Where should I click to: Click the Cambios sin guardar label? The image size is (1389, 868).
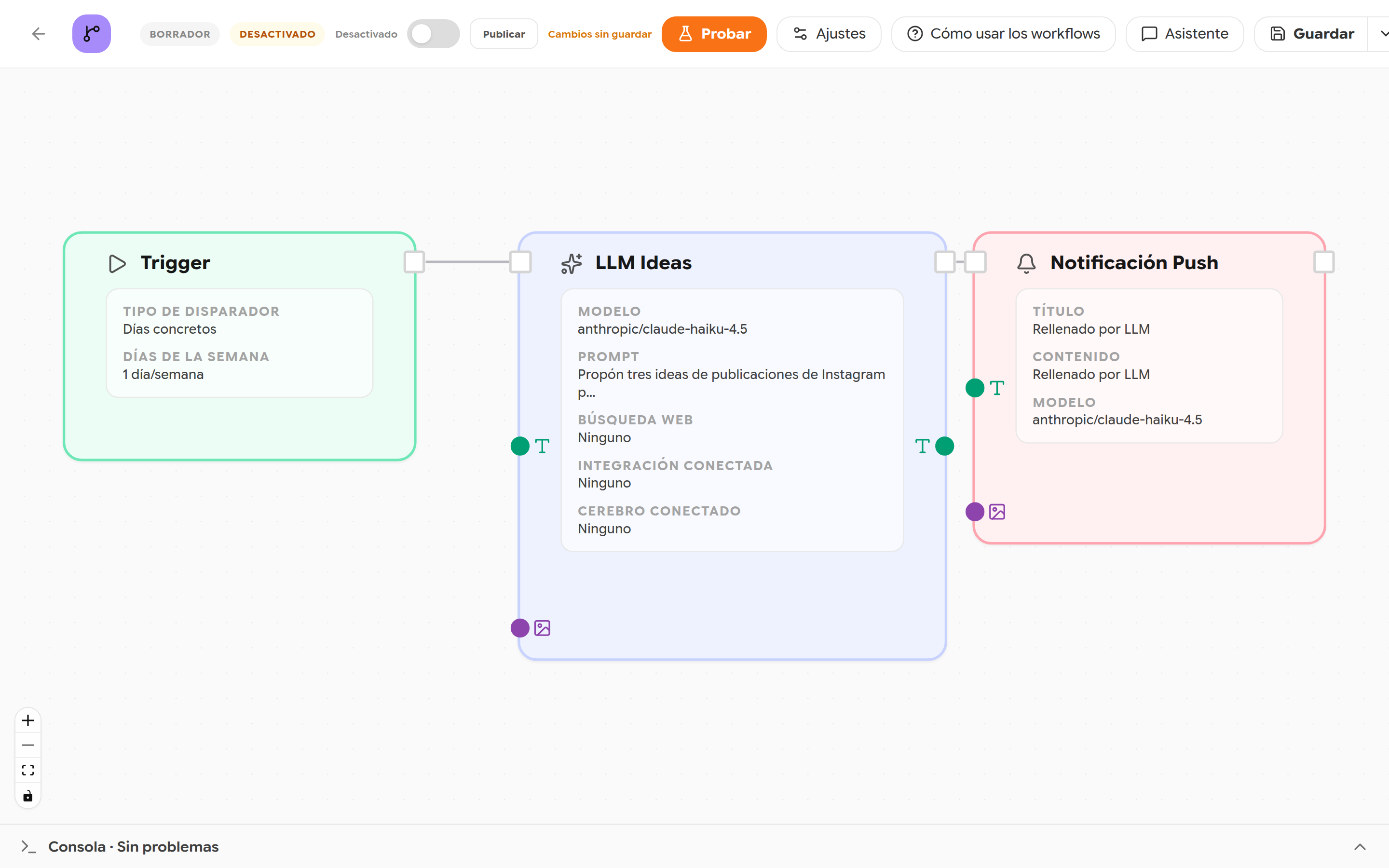pyautogui.click(x=600, y=34)
